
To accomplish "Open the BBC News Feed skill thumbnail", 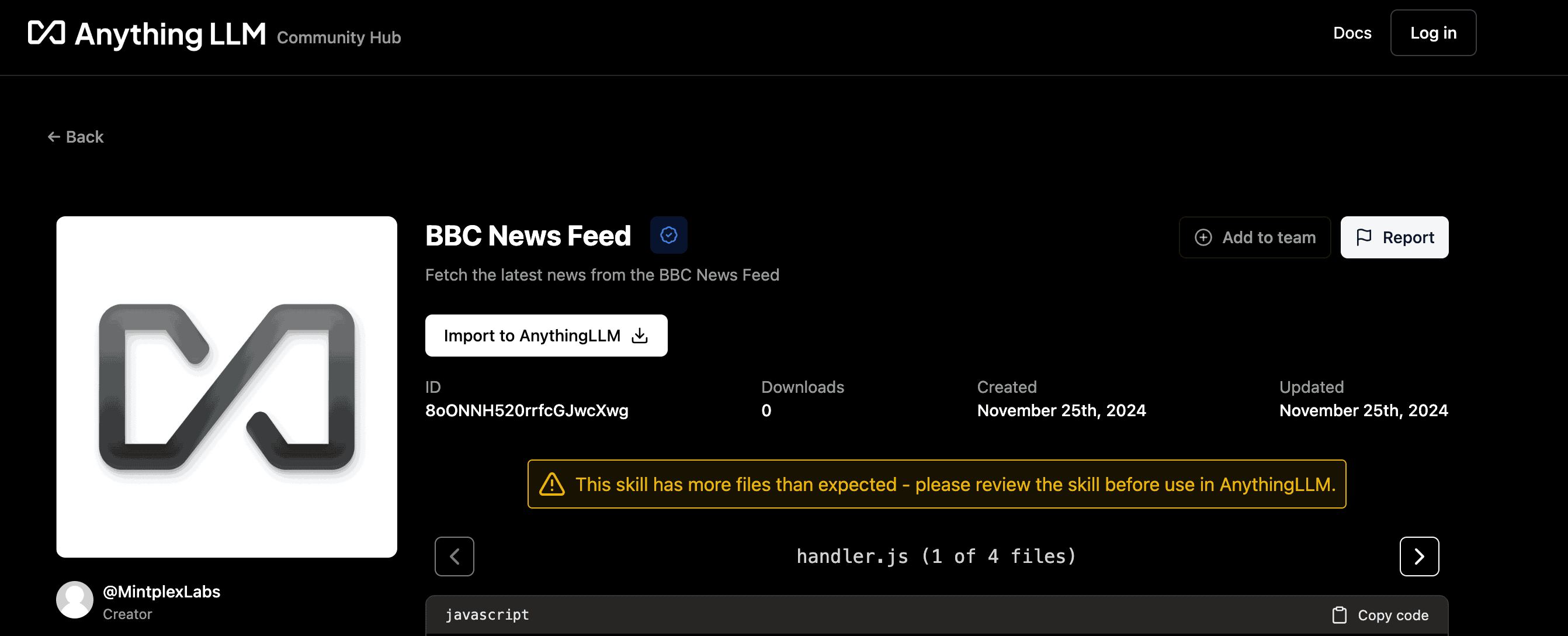I will [227, 387].
